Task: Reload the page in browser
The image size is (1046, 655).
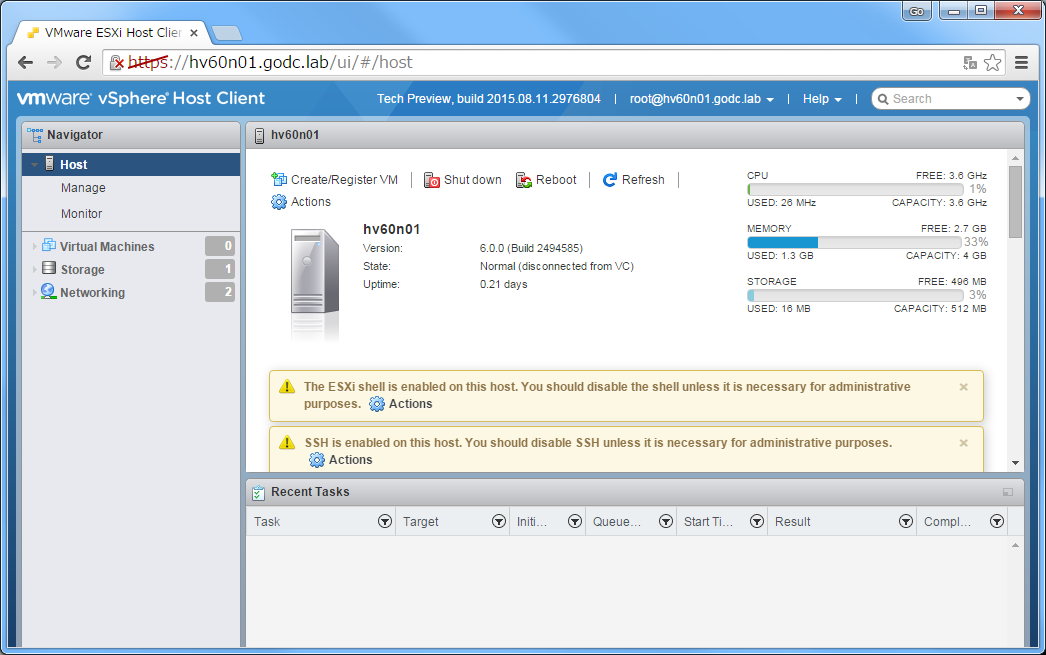Action: pyautogui.click(x=83, y=63)
